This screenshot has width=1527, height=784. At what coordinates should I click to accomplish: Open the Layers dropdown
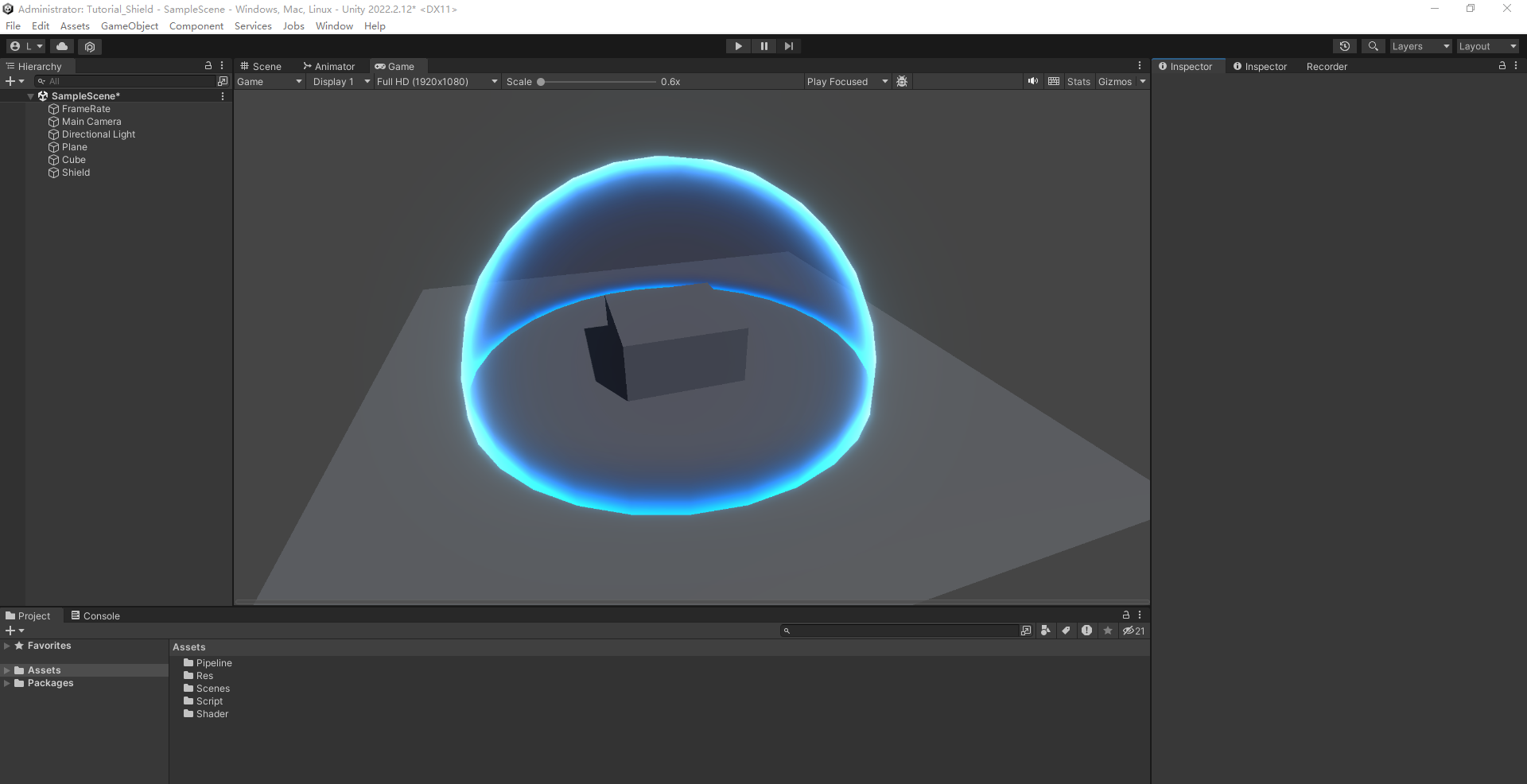(x=1420, y=46)
